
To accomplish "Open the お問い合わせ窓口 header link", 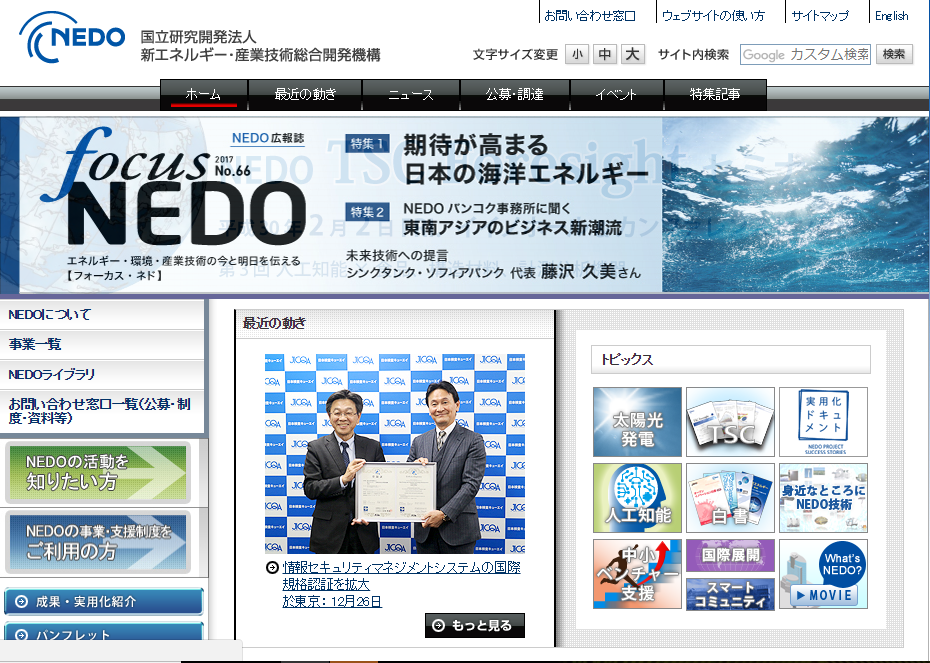I will click(590, 16).
